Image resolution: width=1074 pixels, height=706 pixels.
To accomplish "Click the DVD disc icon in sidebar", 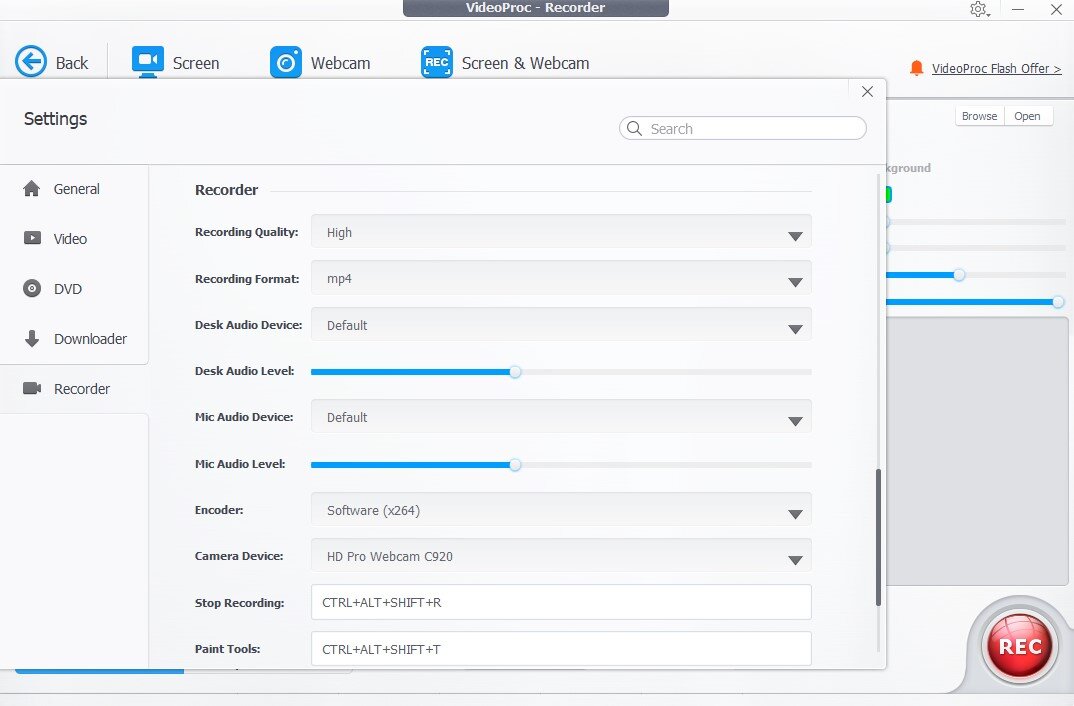I will pos(32,288).
